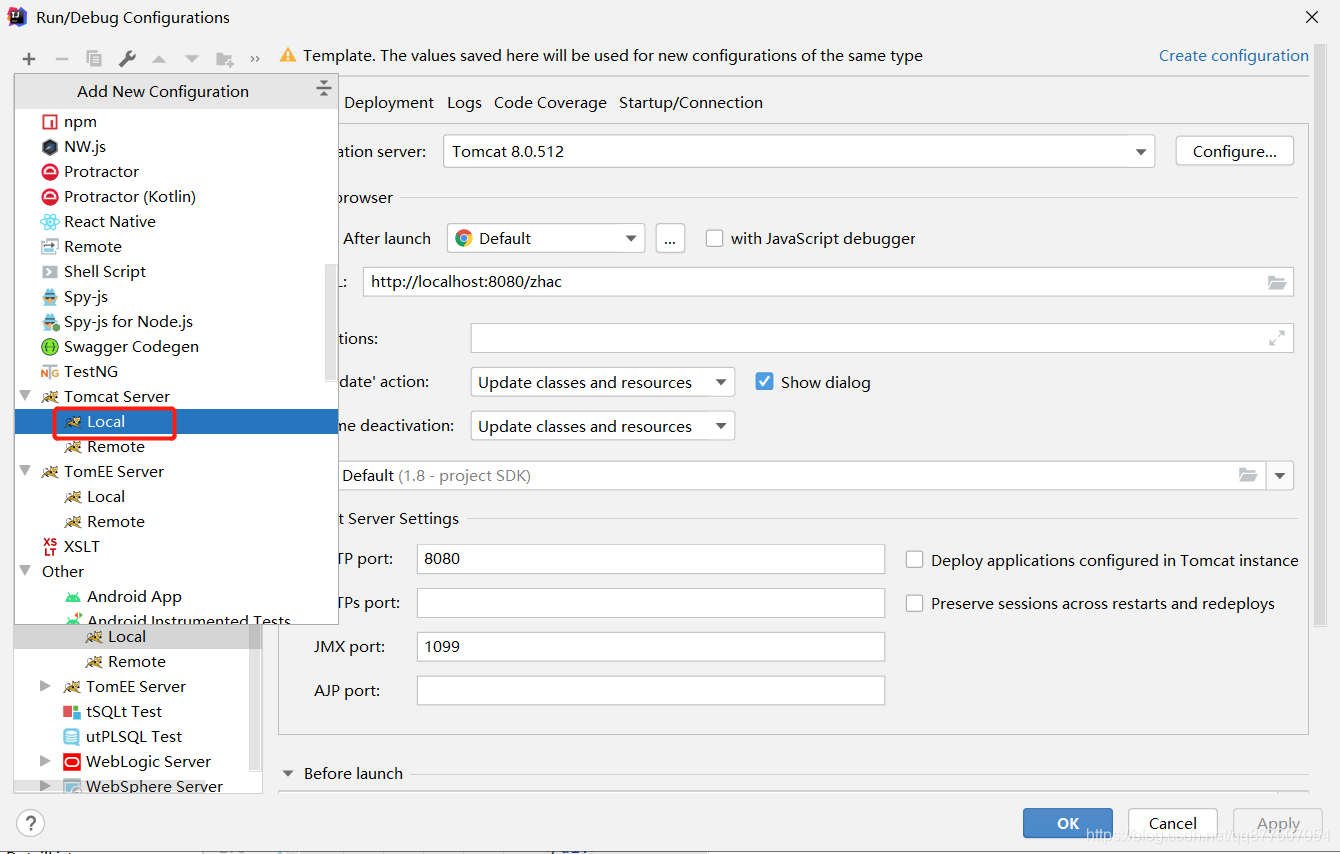This screenshot has height=854, width=1340.
Task: Open the On 'Update' action dropdown
Action: pos(602,382)
